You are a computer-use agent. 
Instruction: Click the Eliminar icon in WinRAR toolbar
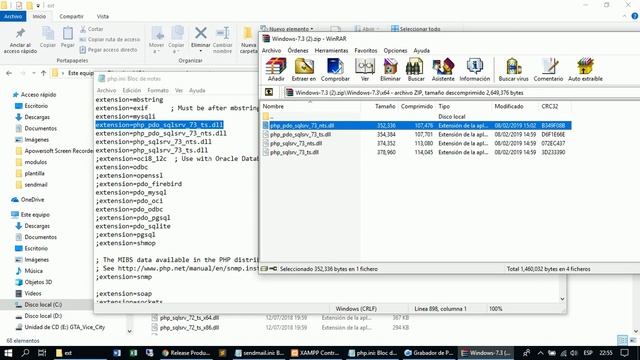[390, 69]
